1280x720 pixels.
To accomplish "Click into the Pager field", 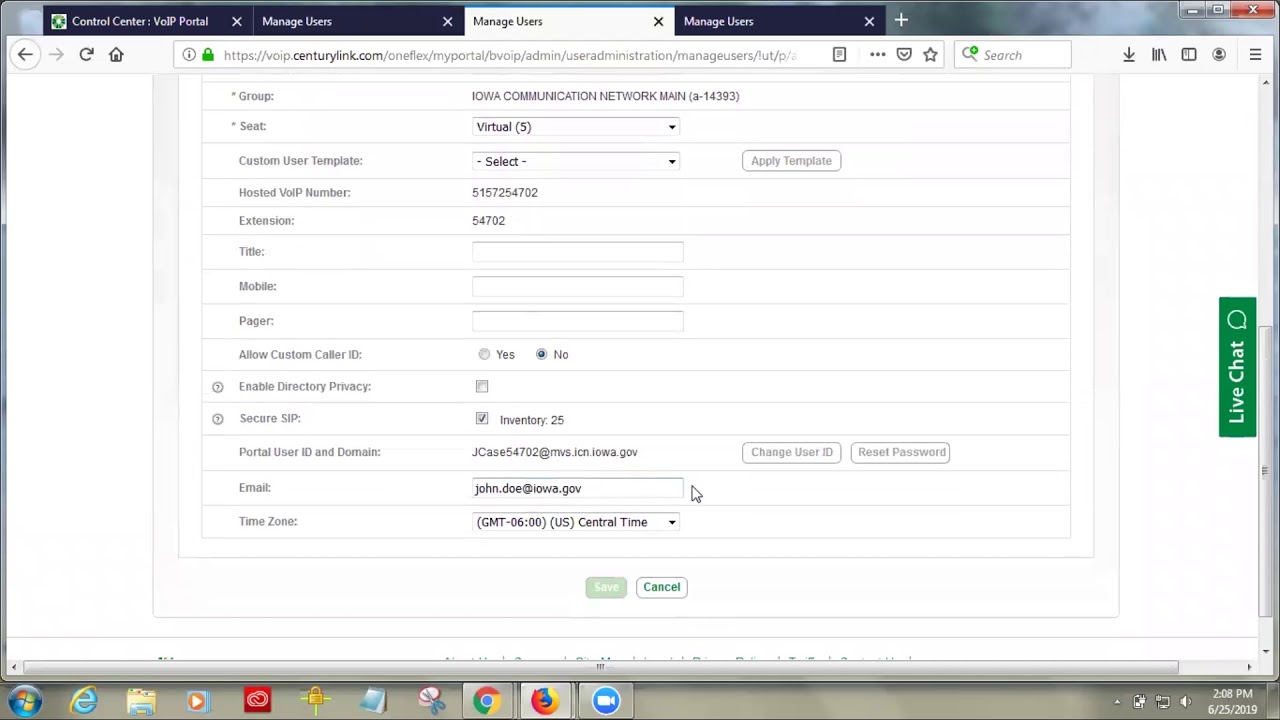I will point(578,321).
